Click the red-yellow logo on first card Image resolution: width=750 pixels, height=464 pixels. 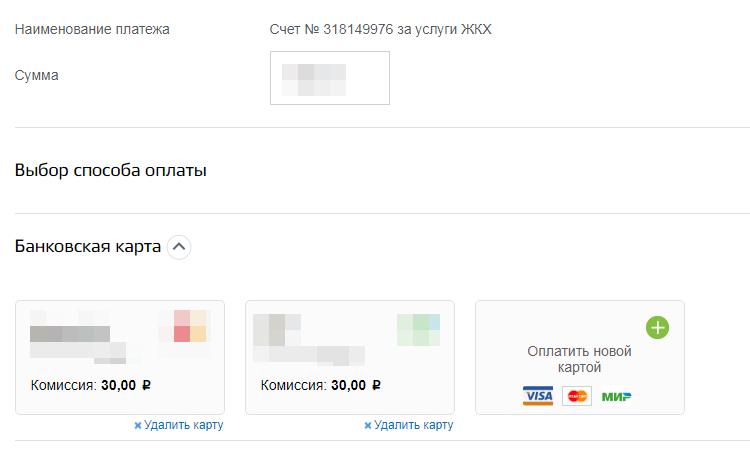190,326
